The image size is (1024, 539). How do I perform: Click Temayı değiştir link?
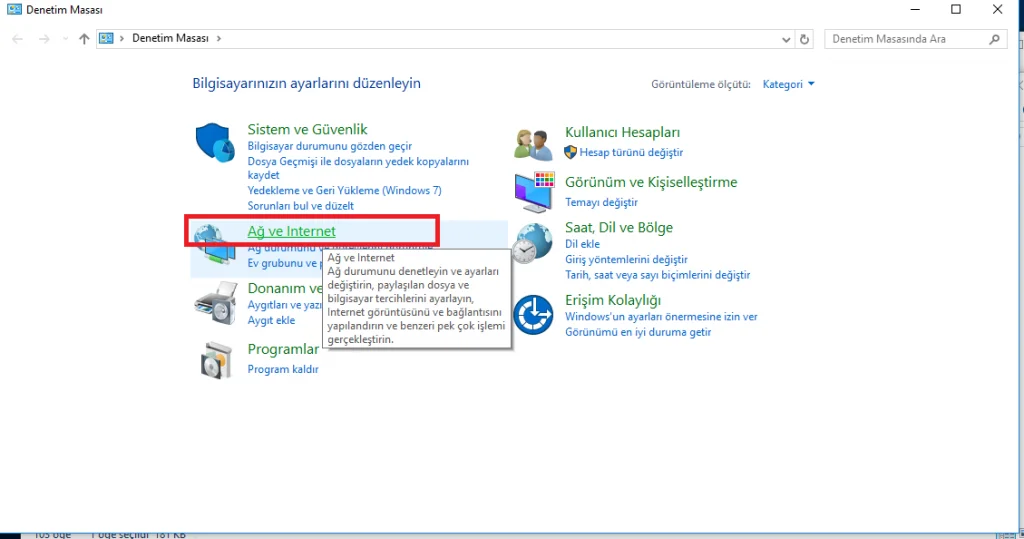[x=601, y=202]
